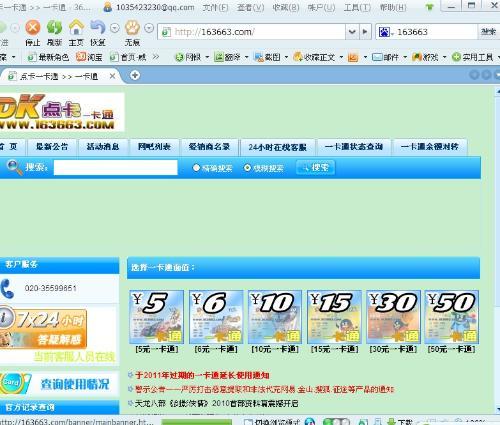Click into the site 搜索 text field
Image resolution: width=500 pixels, height=425 pixels.
tap(115, 167)
